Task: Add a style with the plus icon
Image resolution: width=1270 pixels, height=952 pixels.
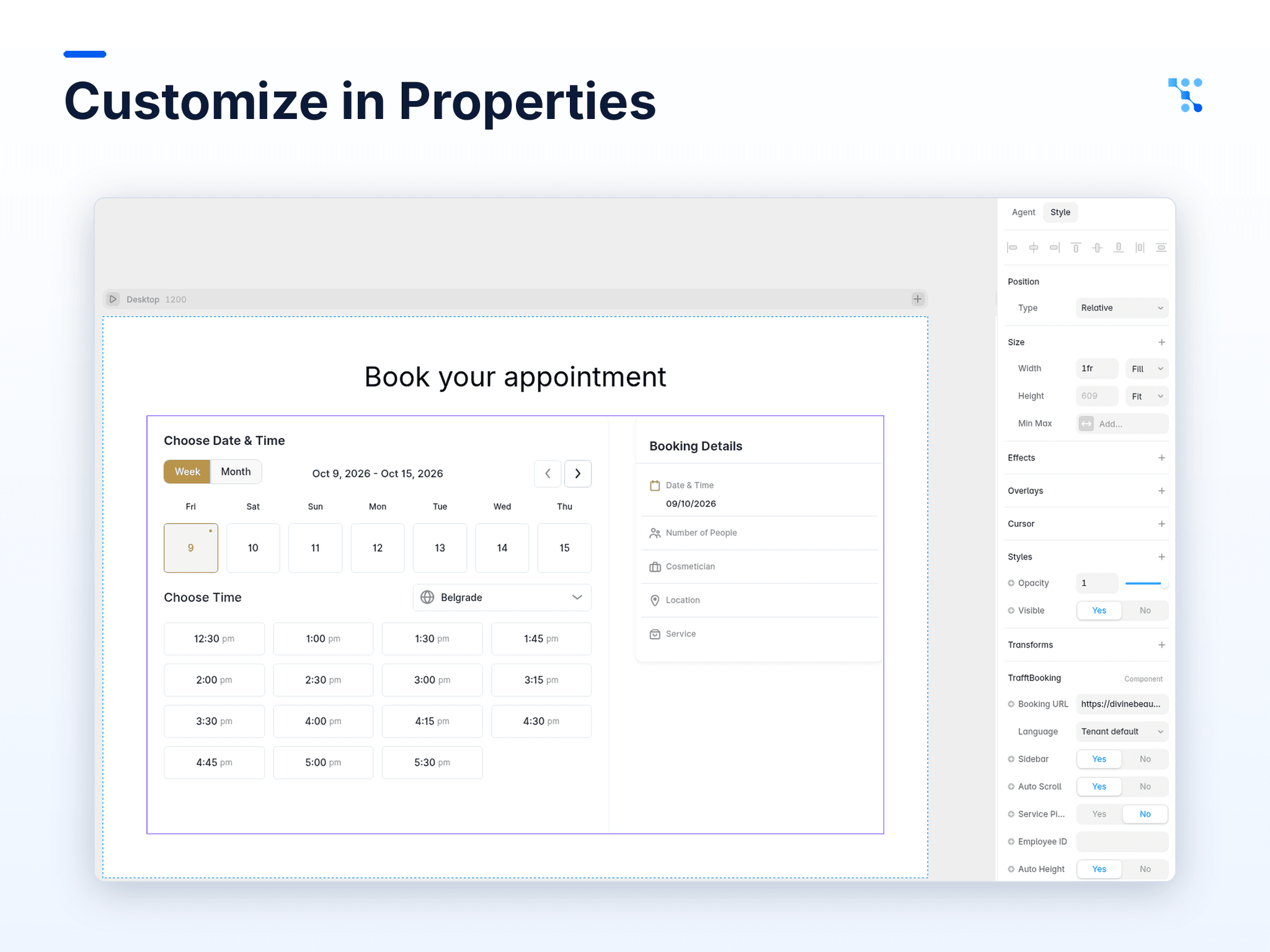Action: (x=1161, y=557)
